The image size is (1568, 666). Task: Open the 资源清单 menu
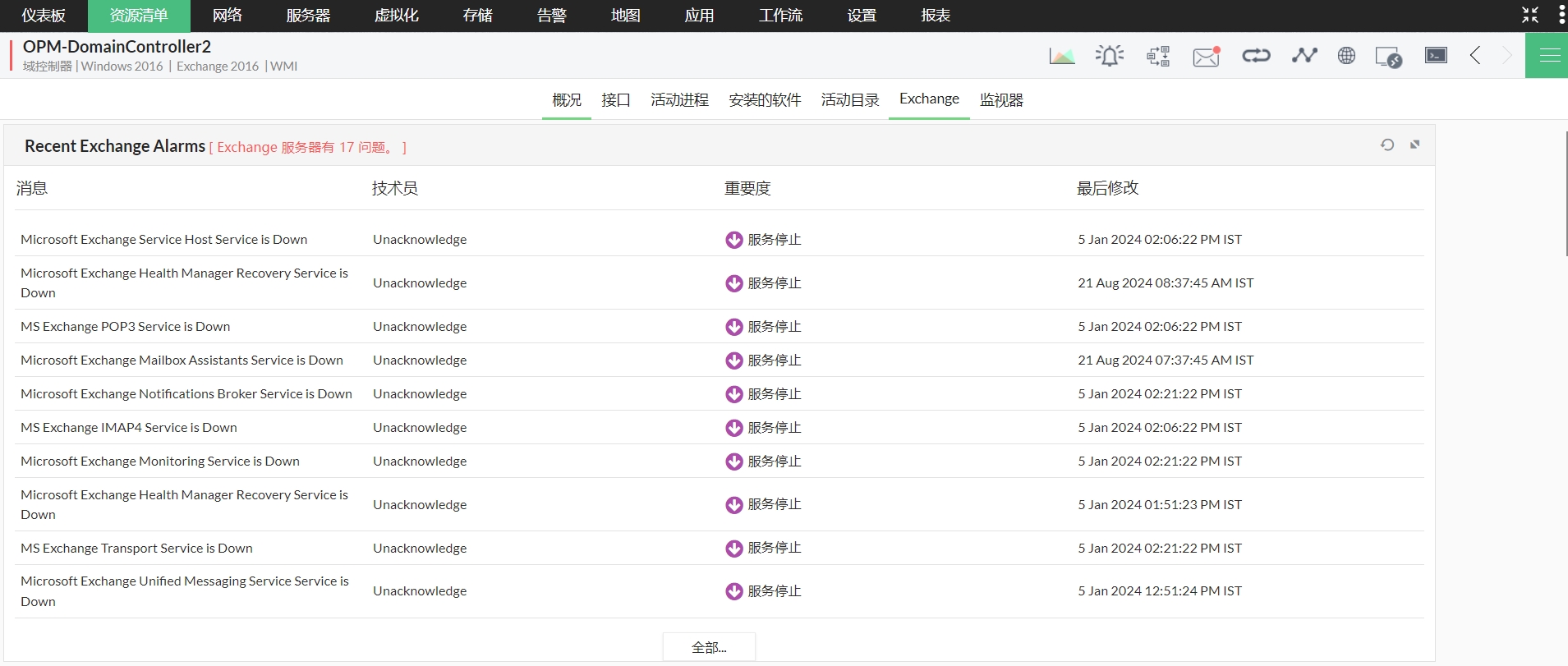click(139, 16)
